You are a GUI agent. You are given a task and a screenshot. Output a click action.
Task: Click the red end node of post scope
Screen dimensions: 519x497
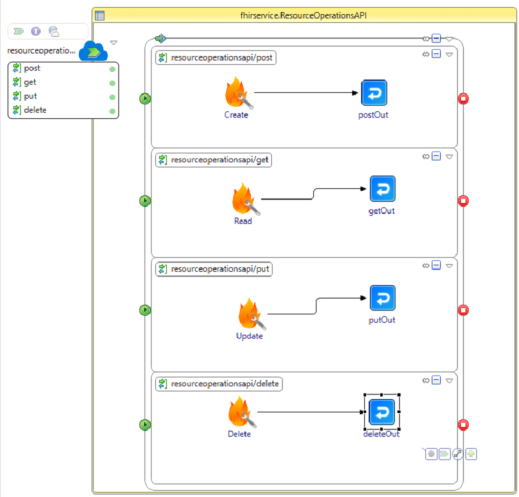tap(463, 99)
